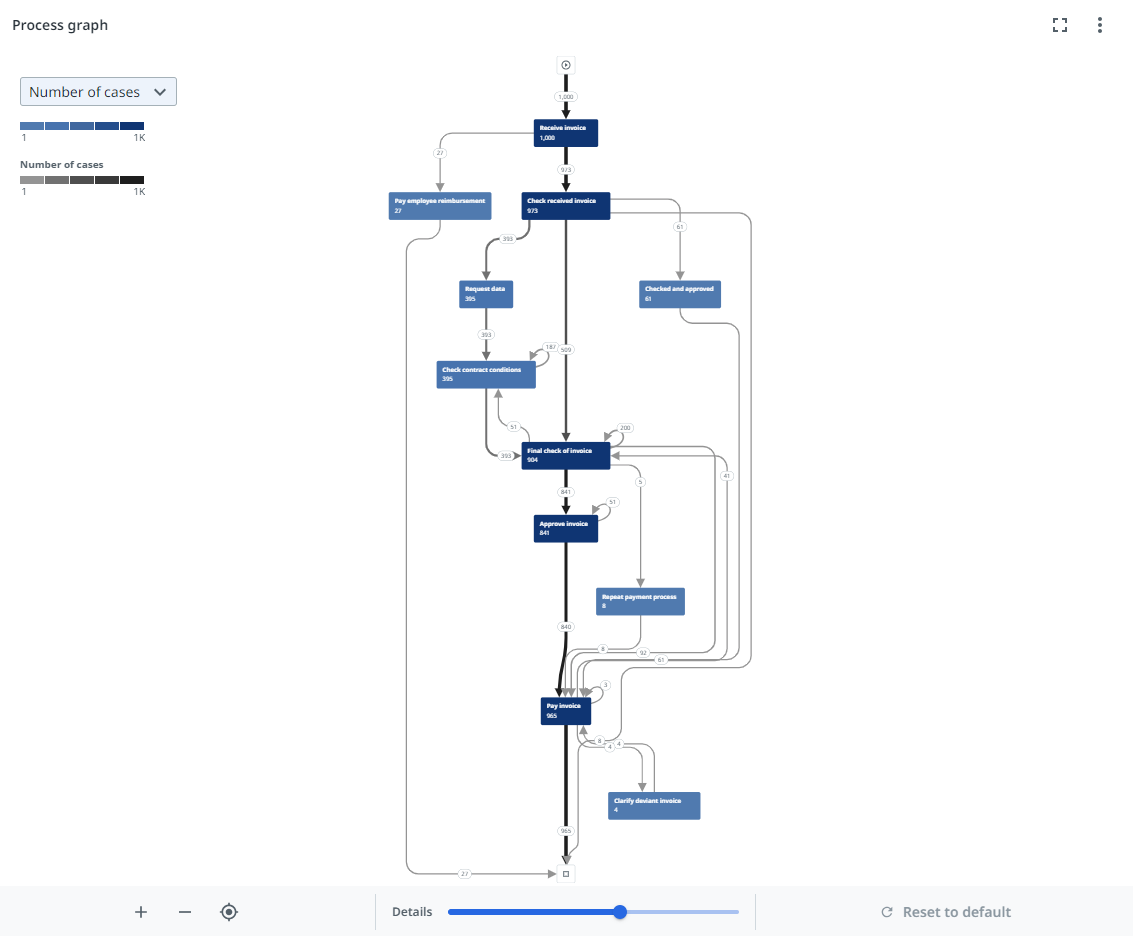Select the Clarify deviant invoice node
1133x936 pixels.
pos(653,805)
